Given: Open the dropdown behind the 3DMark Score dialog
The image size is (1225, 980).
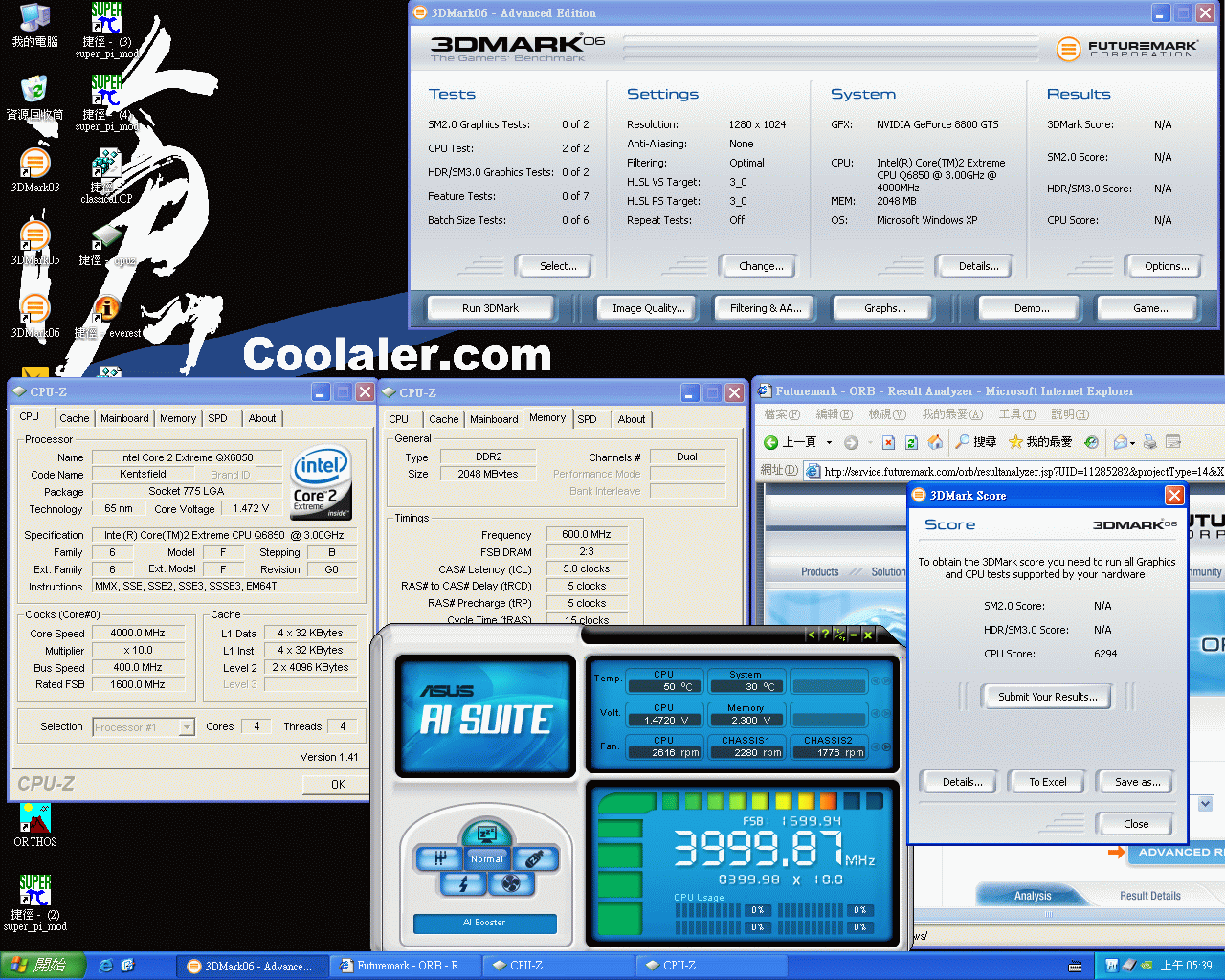Looking at the screenshot, I should [x=1205, y=804].
